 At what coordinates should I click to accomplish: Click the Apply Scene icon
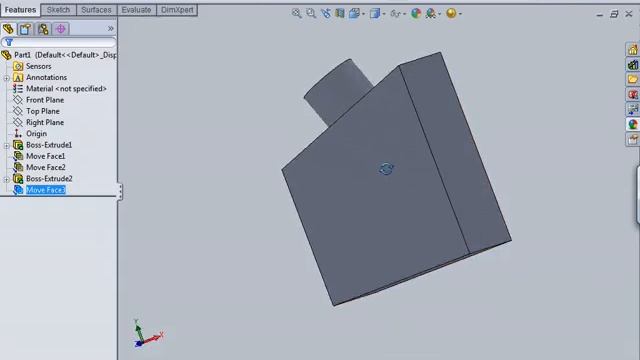(x=430, y=13)
